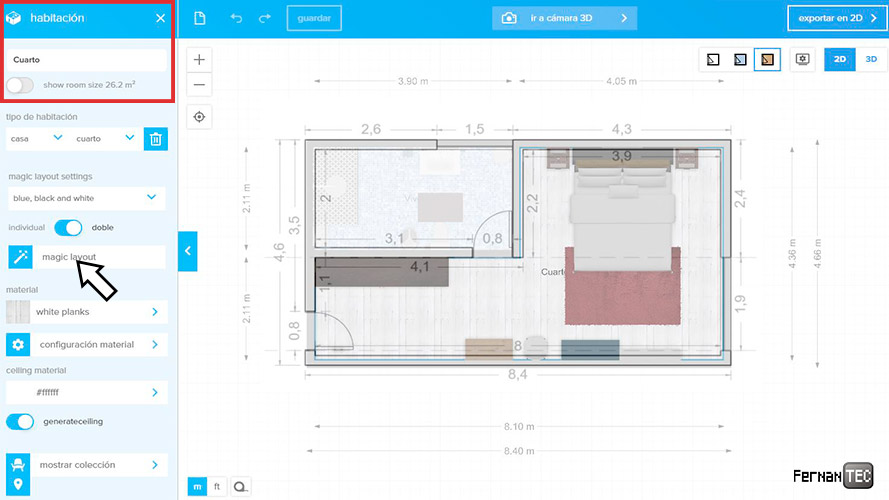Click the furniture collection armchair icon

pos(18,464)
